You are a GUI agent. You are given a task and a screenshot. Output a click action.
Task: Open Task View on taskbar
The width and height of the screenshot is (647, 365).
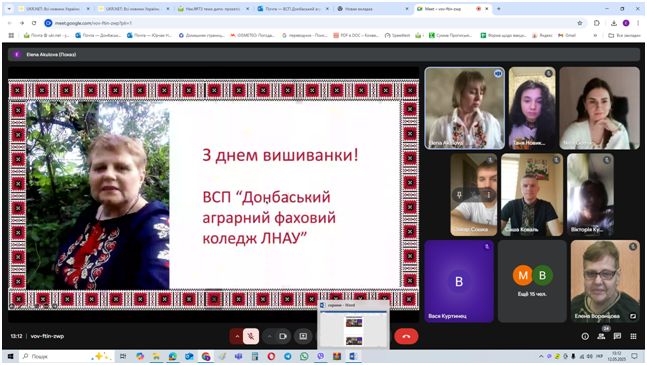pyautogui.click(x=123, y=356)
